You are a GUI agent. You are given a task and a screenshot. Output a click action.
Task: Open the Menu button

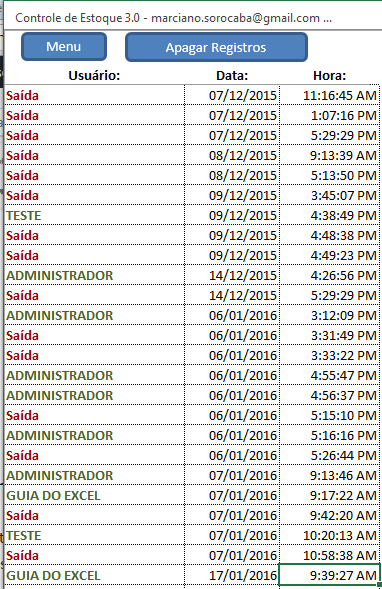(64, 47)
